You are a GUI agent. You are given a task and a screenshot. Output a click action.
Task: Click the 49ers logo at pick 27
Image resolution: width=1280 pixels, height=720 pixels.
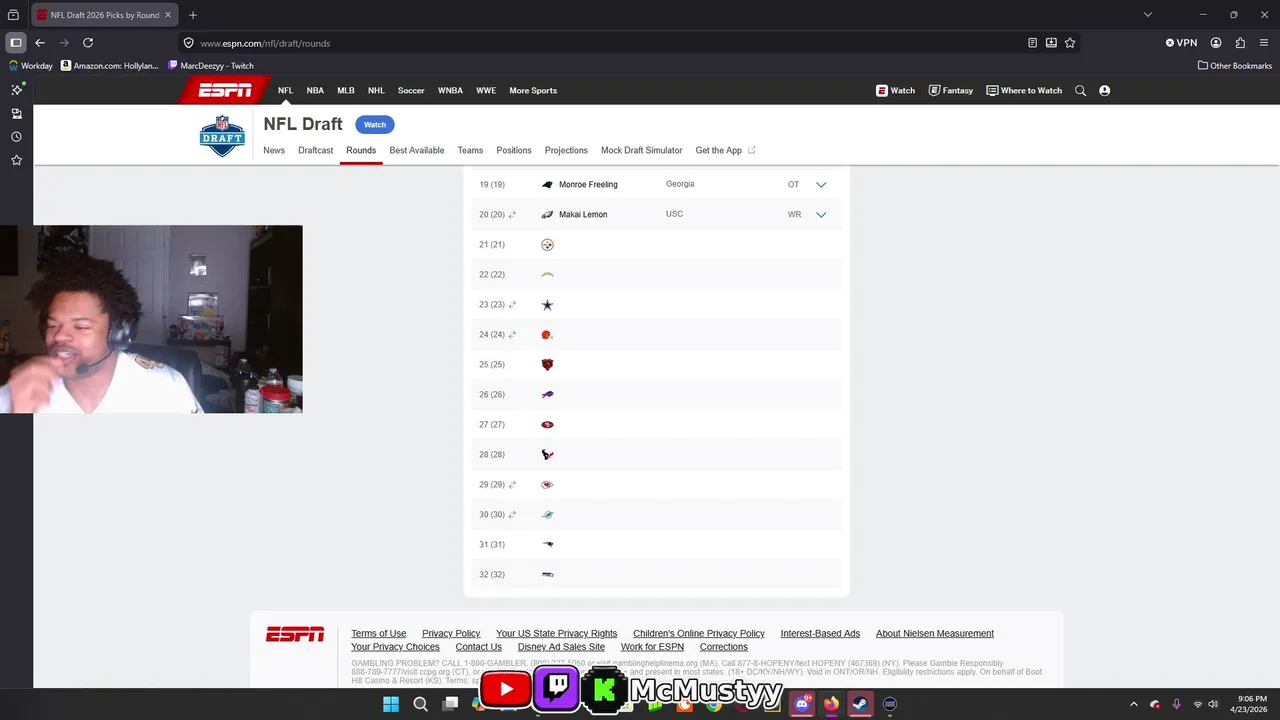(547, 425)
